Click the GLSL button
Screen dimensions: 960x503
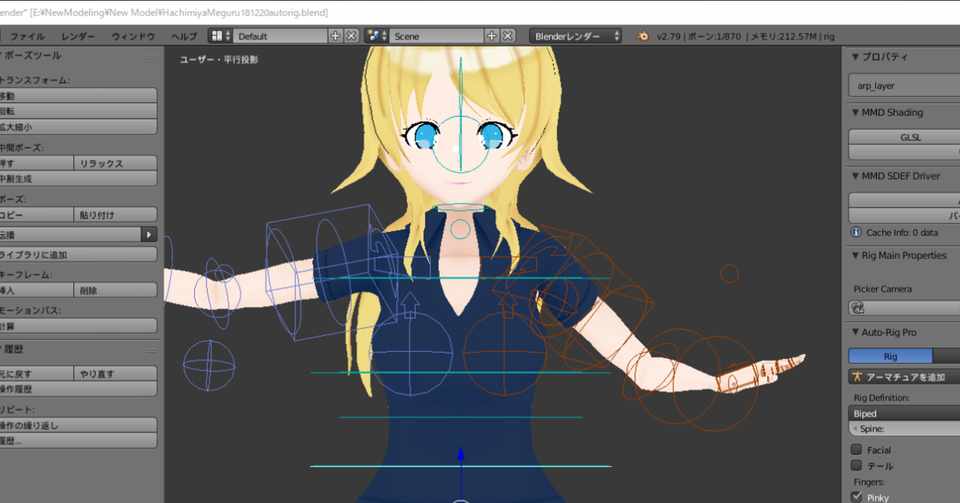[x=904, y=137]
